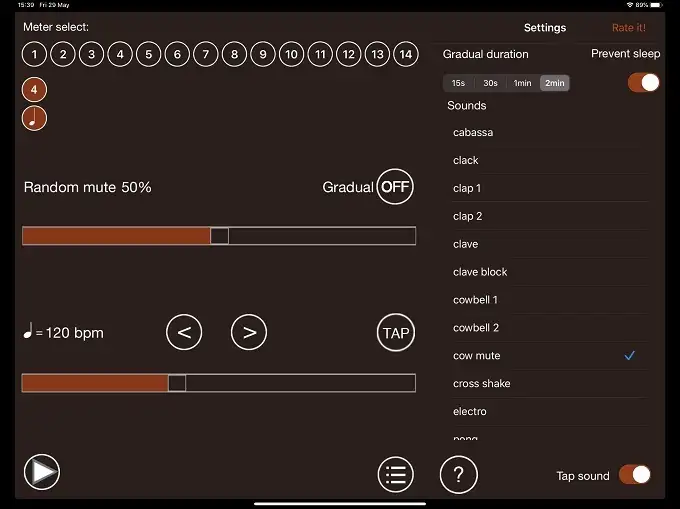This screenshot has width=680, height=509.
Task: Adjust the Random mute slider handle
Action: (219, 236)
